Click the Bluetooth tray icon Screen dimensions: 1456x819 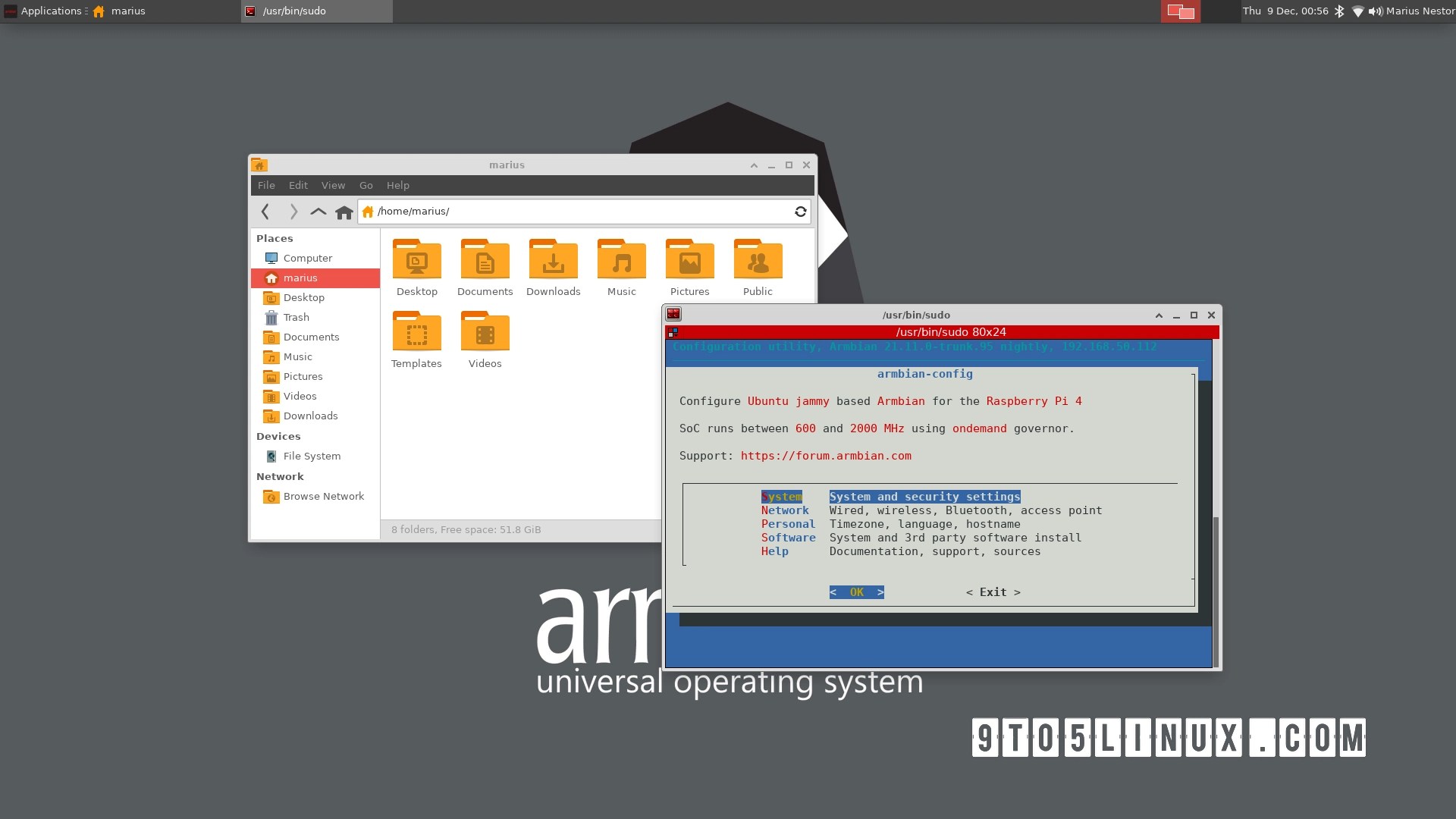(1339, 11)
